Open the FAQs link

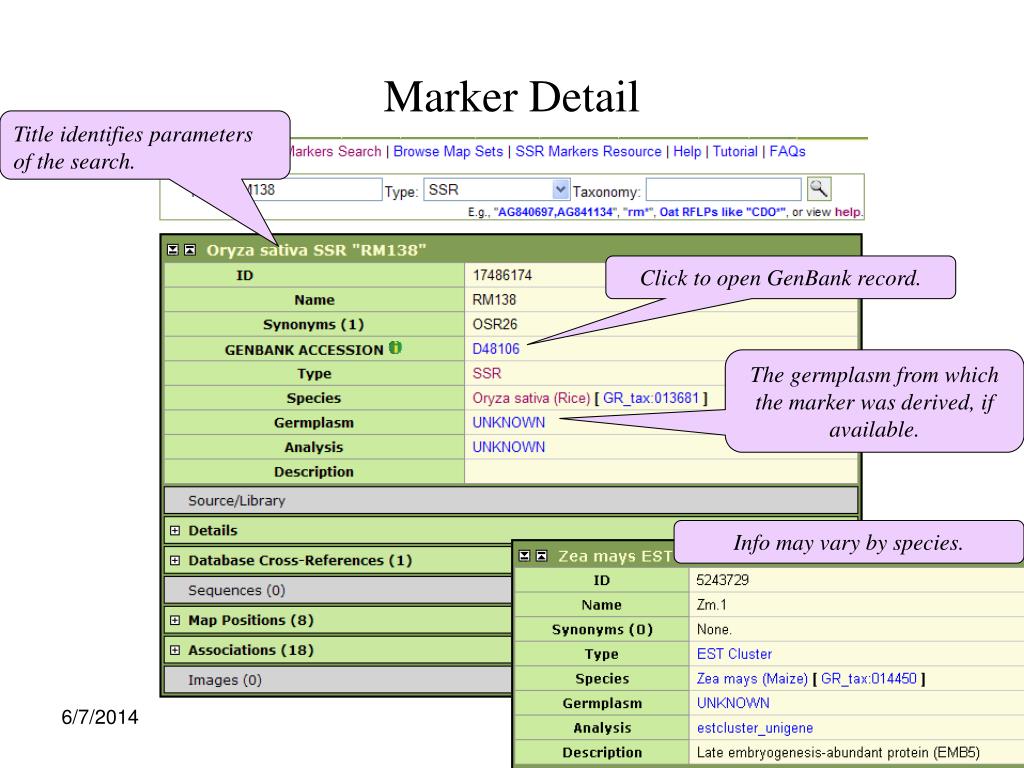point(788,152)
